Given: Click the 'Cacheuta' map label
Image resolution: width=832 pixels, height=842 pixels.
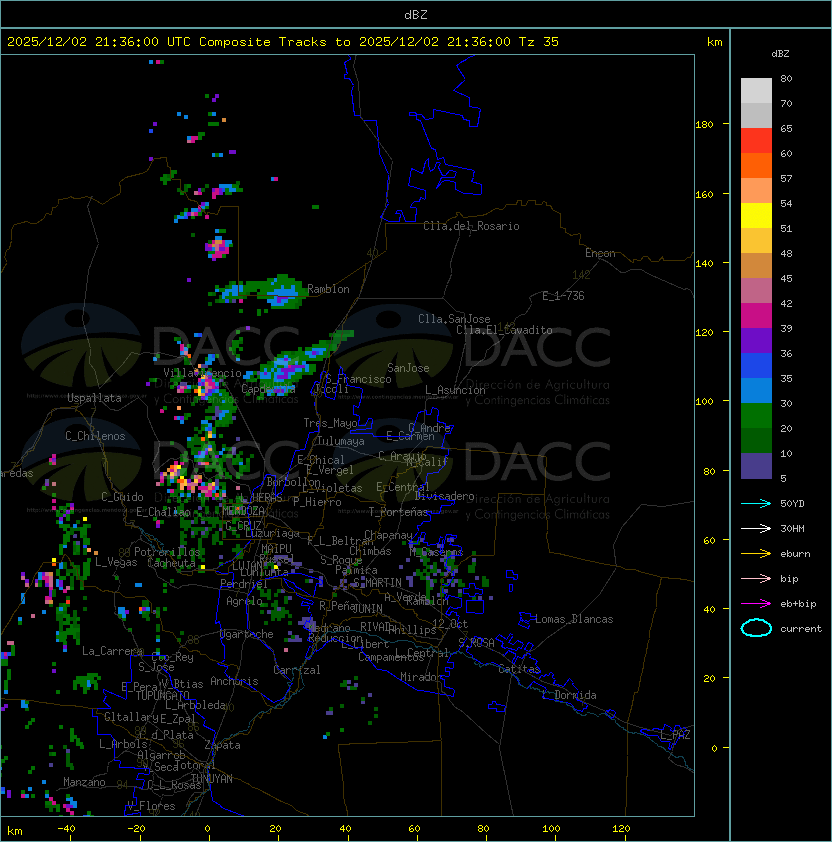Looking at the screenshot, I should click(x=171, y=563).
